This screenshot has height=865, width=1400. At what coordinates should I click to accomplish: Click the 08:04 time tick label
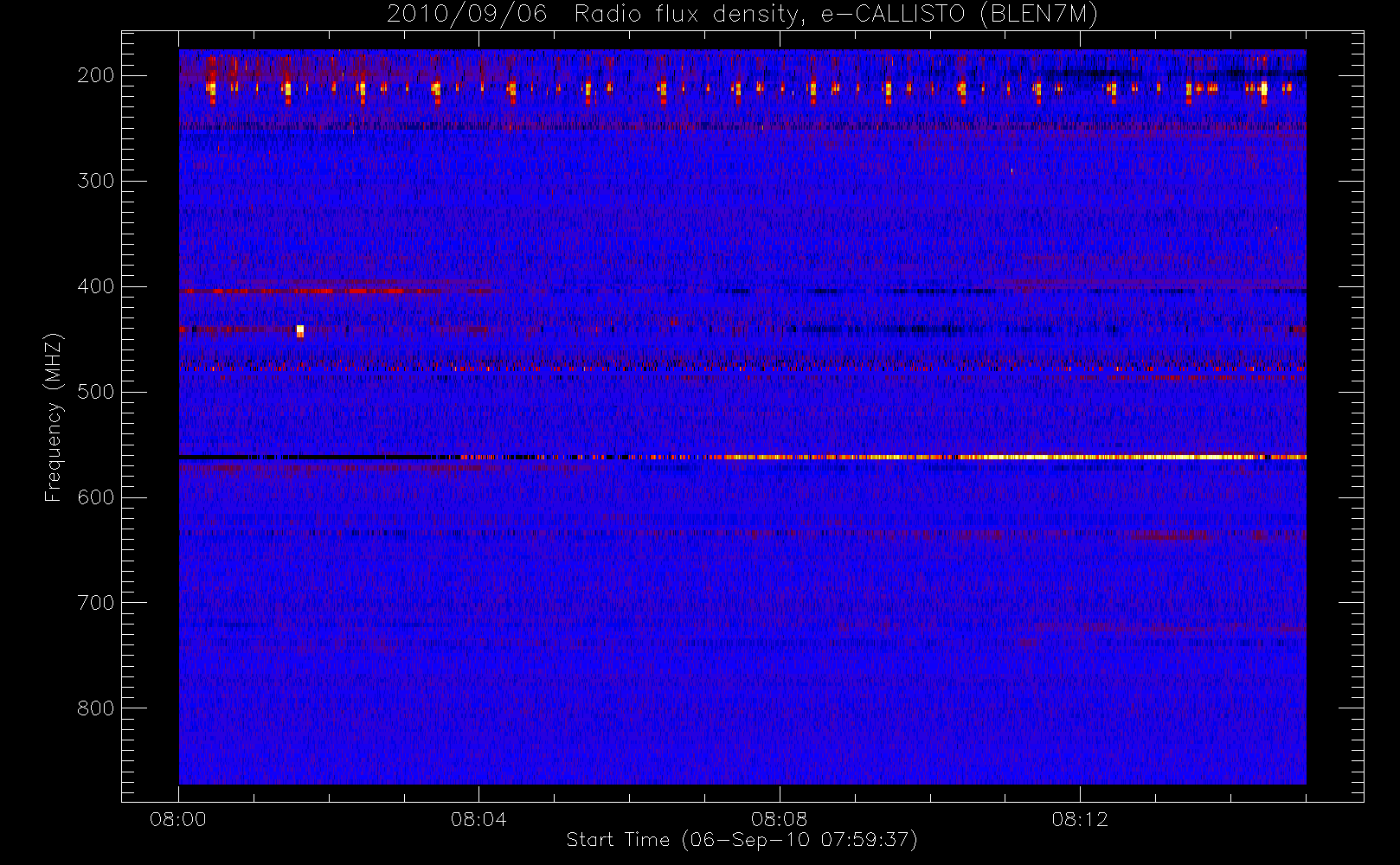478,819
